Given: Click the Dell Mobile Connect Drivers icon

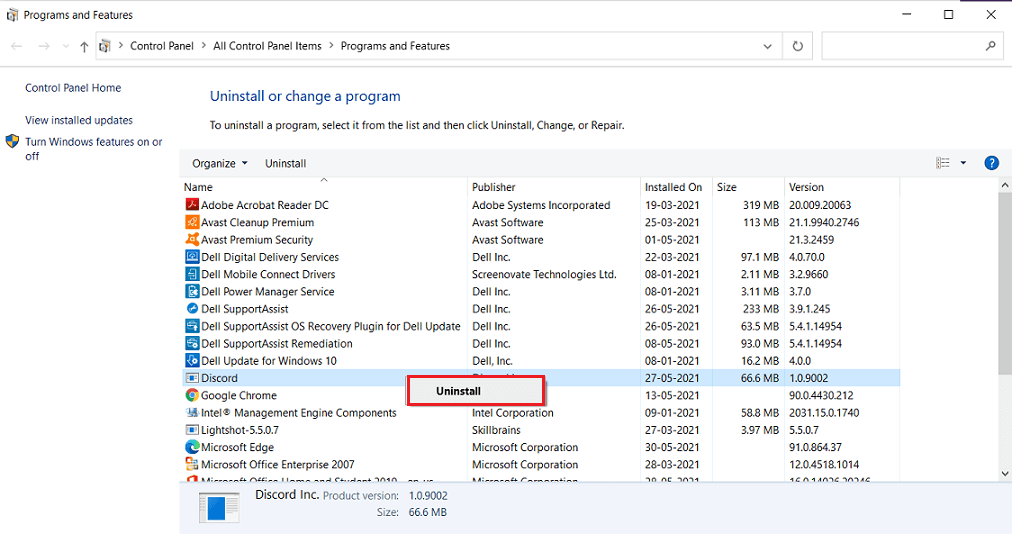Looking at the screenshot, I should pos(192,274).
